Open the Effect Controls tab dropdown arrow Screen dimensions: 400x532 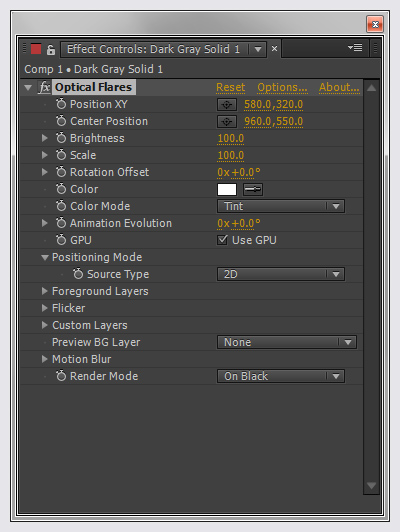258,50
